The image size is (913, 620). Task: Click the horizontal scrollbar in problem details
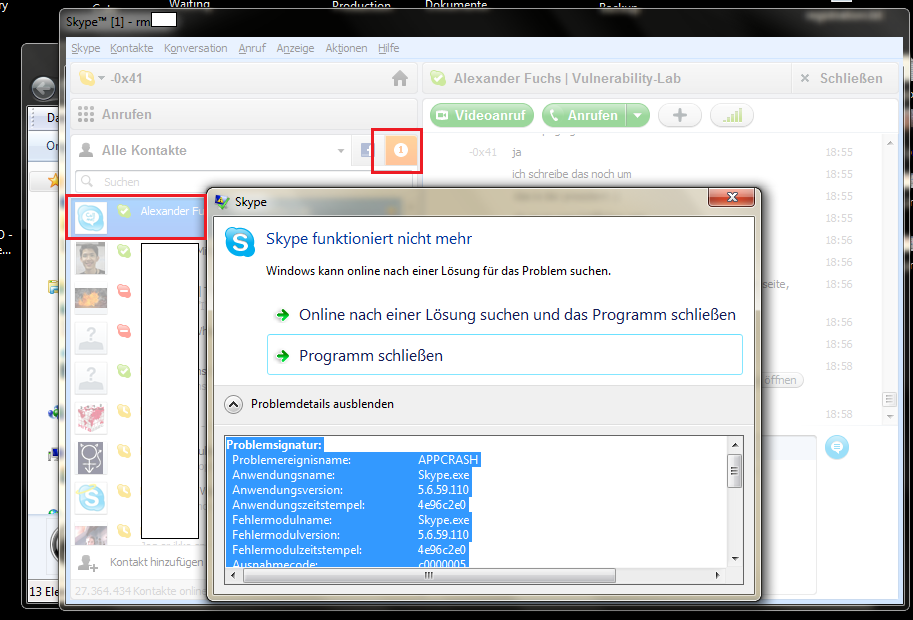429,575
